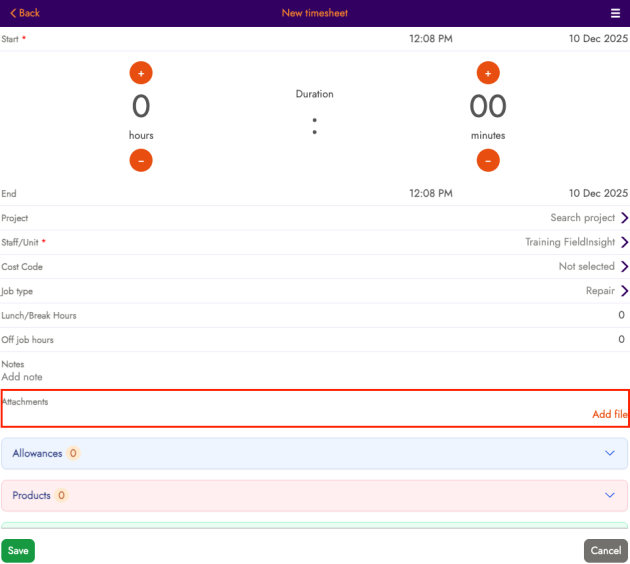The image size is (630, 564).
Task: Change the Start date 10 Dec 2025
Action: (598, 39)
